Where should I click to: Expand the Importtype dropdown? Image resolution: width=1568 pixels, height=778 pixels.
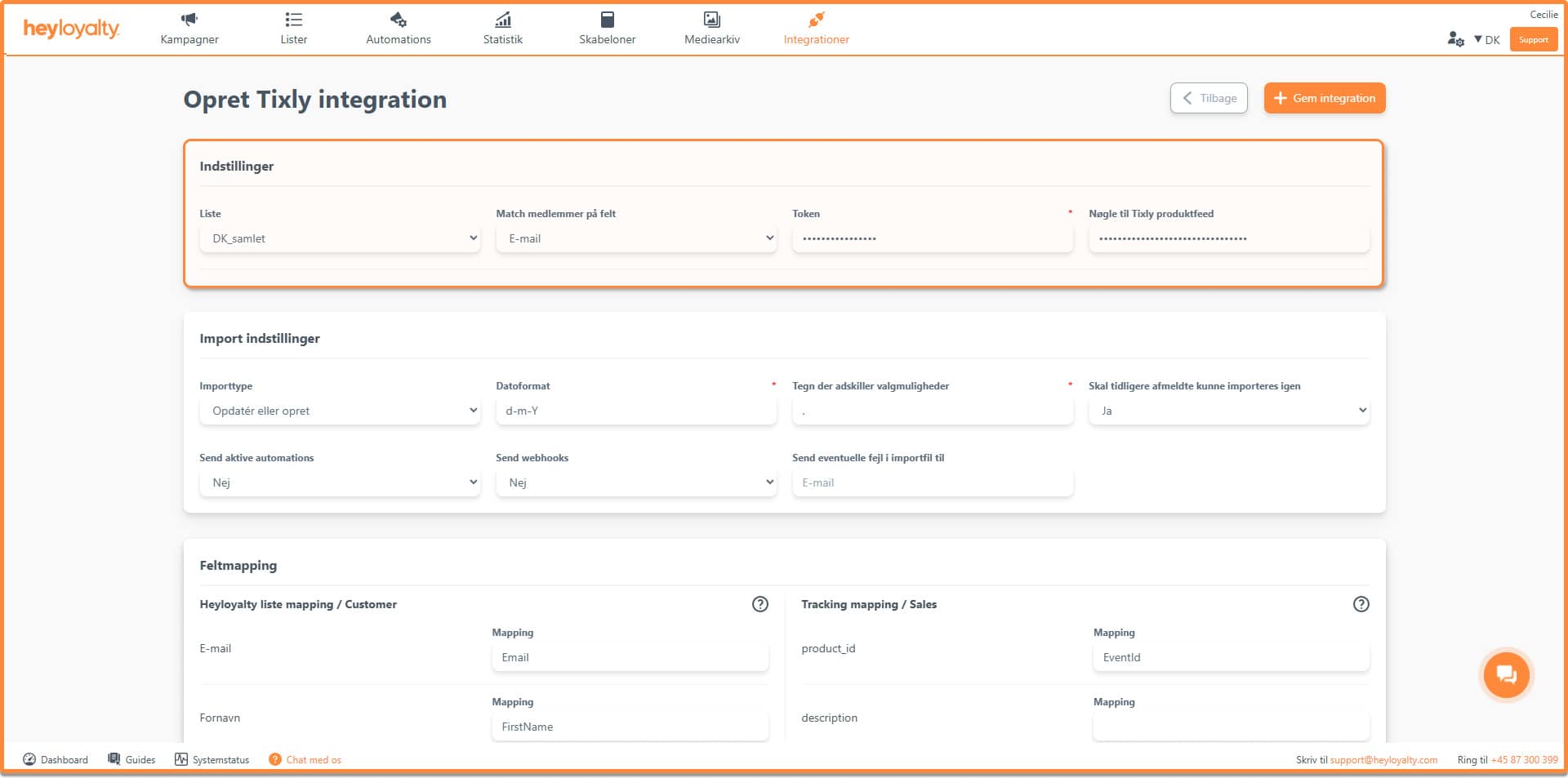340,411
